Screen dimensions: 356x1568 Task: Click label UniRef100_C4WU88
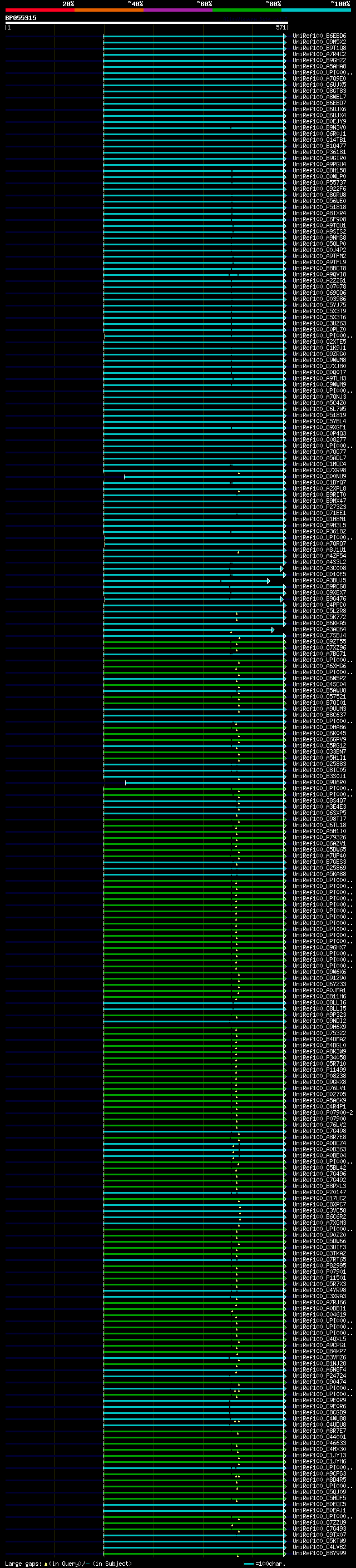tap(319, 1418)
